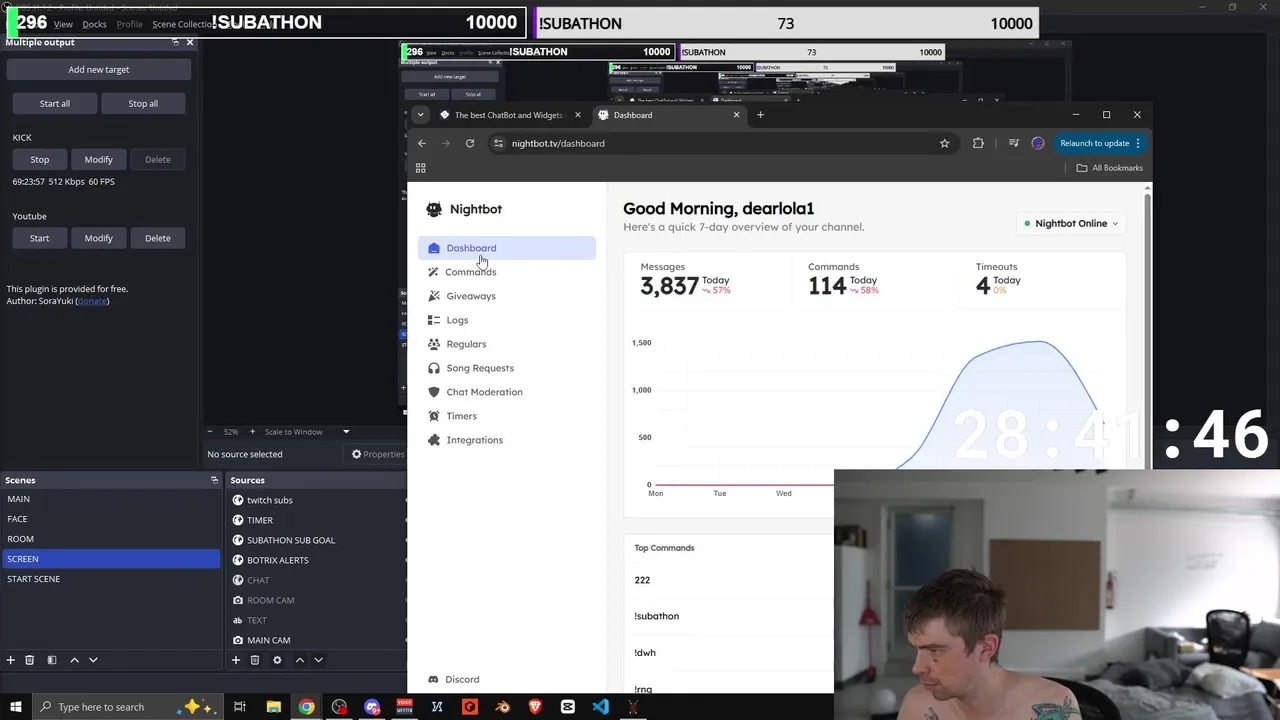Select Dashboard in Nightbot sidebar
Screen dimensions: 1280x720
507,248
